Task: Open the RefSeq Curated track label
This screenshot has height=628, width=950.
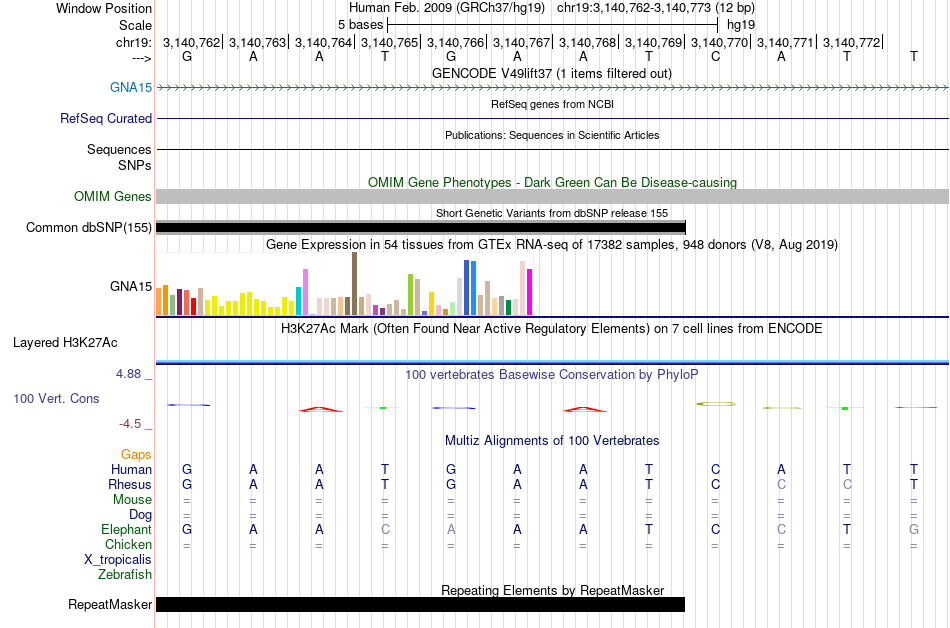Action: [x=106, y=118]
